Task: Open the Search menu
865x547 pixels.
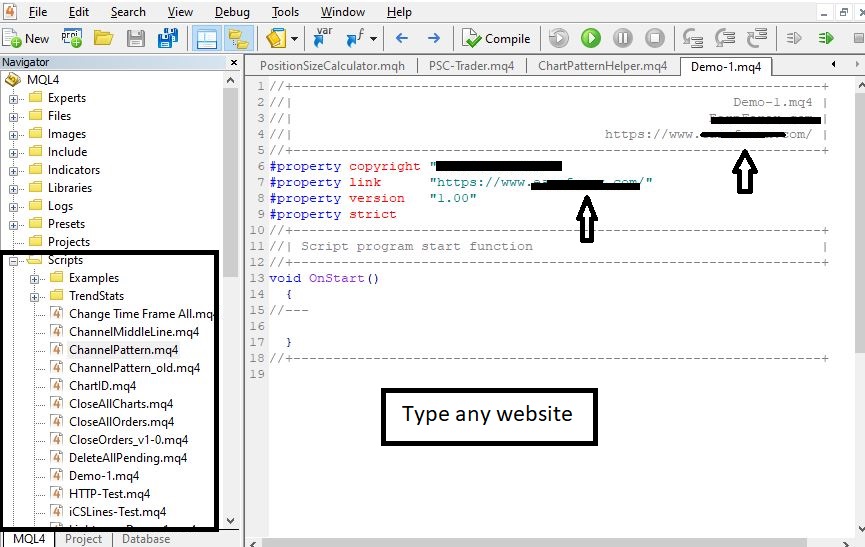Action: pos(128,12)
